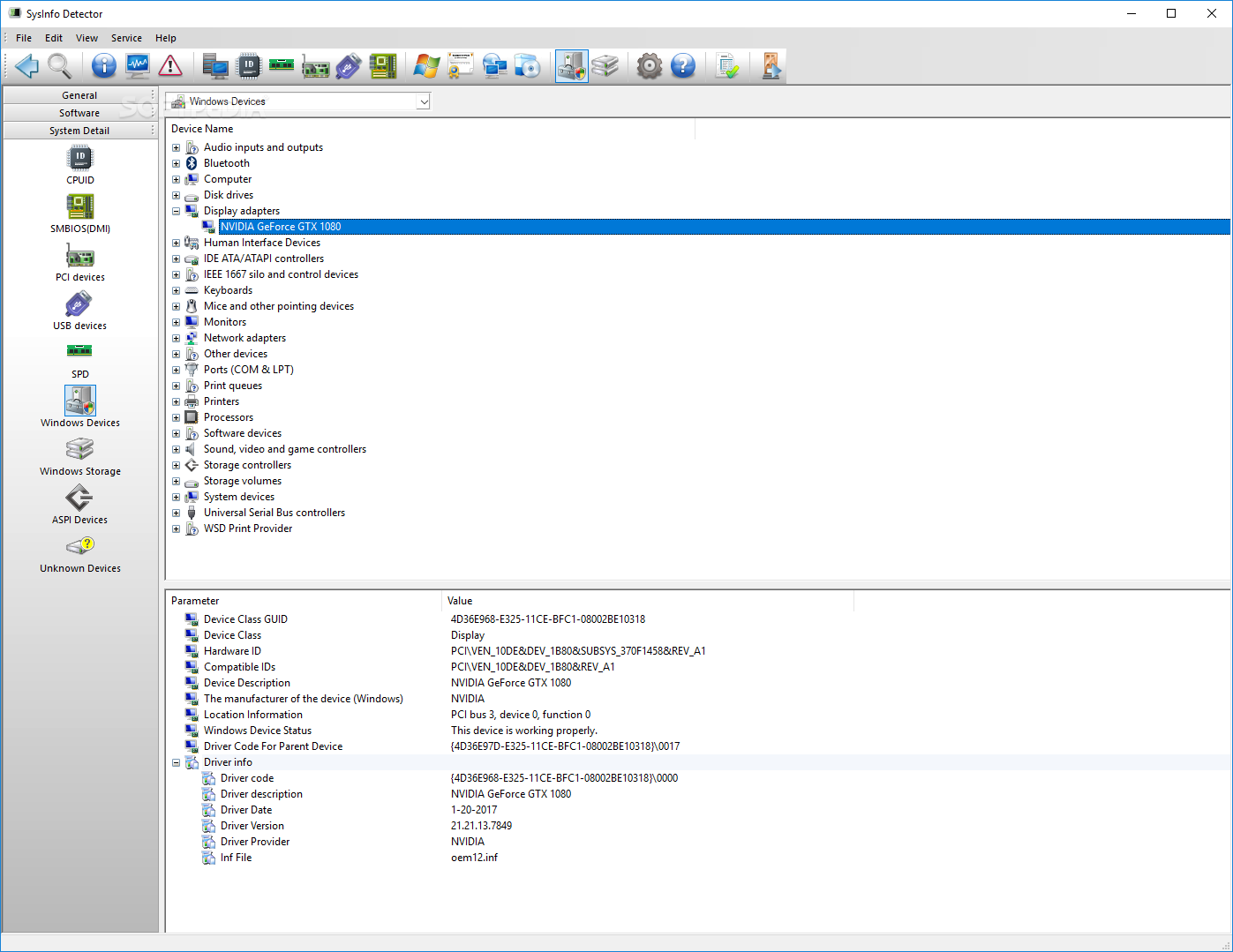Select Windows Devices in the sidebar
The height and width of the screenshot is (952, 1233).
80,408
